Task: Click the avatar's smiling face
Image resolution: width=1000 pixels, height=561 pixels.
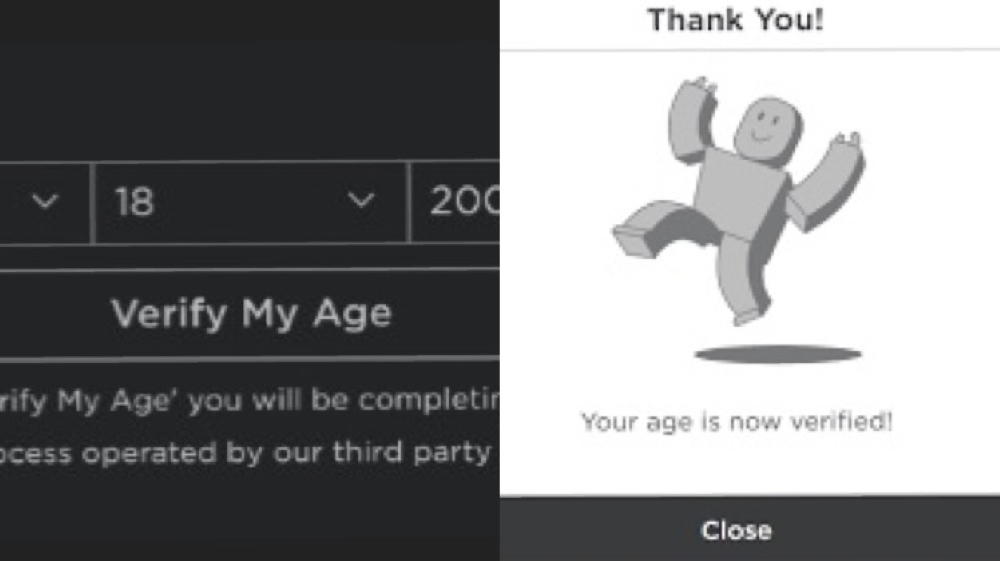Action: [x=764, y=129]
